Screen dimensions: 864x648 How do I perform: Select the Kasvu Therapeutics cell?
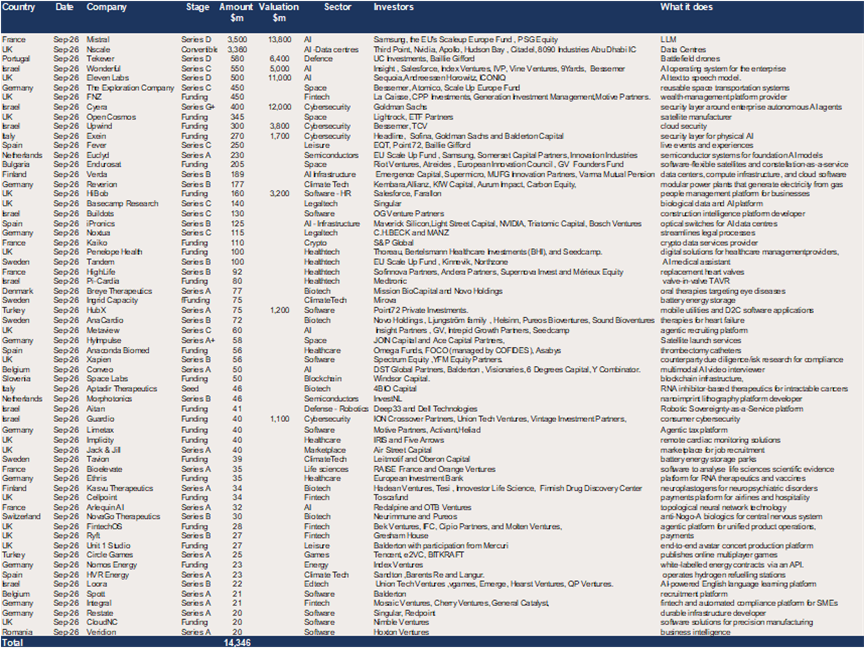point(120,488)
